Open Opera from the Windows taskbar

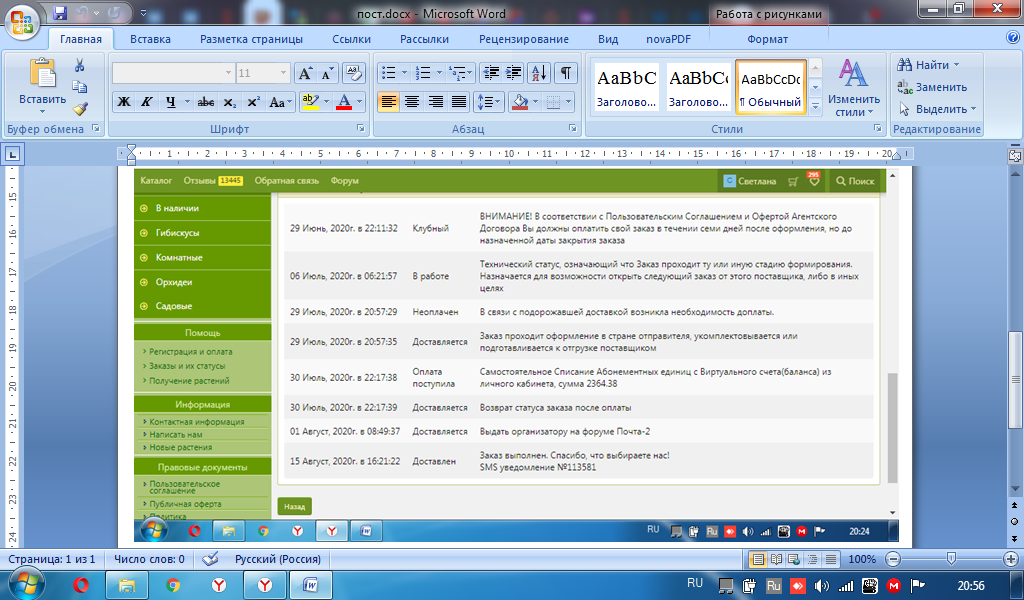[x=81, y=584]
